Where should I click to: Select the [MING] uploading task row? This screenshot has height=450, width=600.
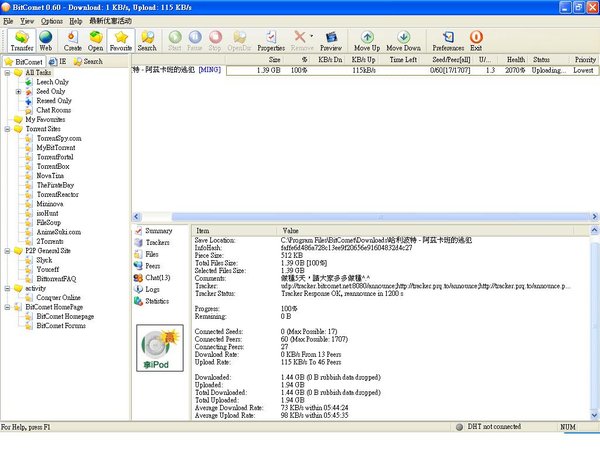tap(365, 70)
